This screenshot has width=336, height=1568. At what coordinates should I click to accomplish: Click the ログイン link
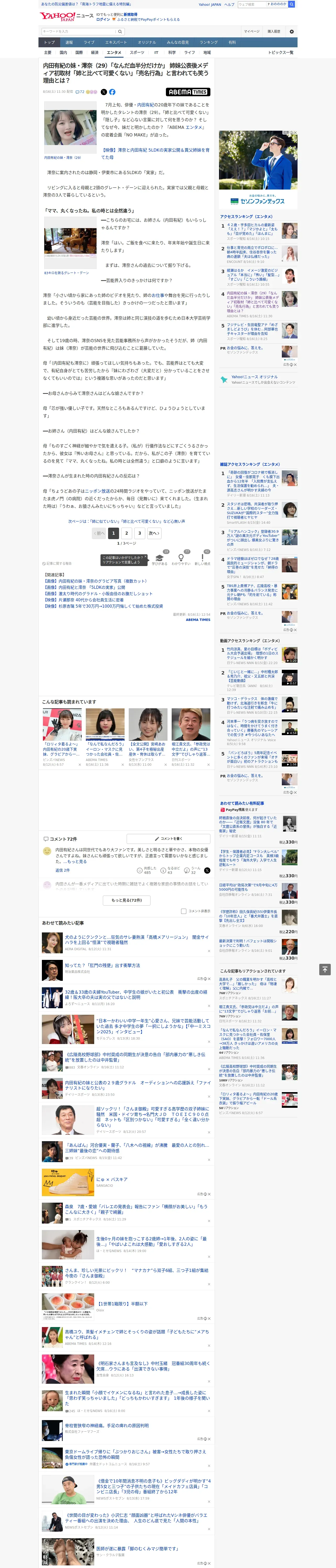103,20
